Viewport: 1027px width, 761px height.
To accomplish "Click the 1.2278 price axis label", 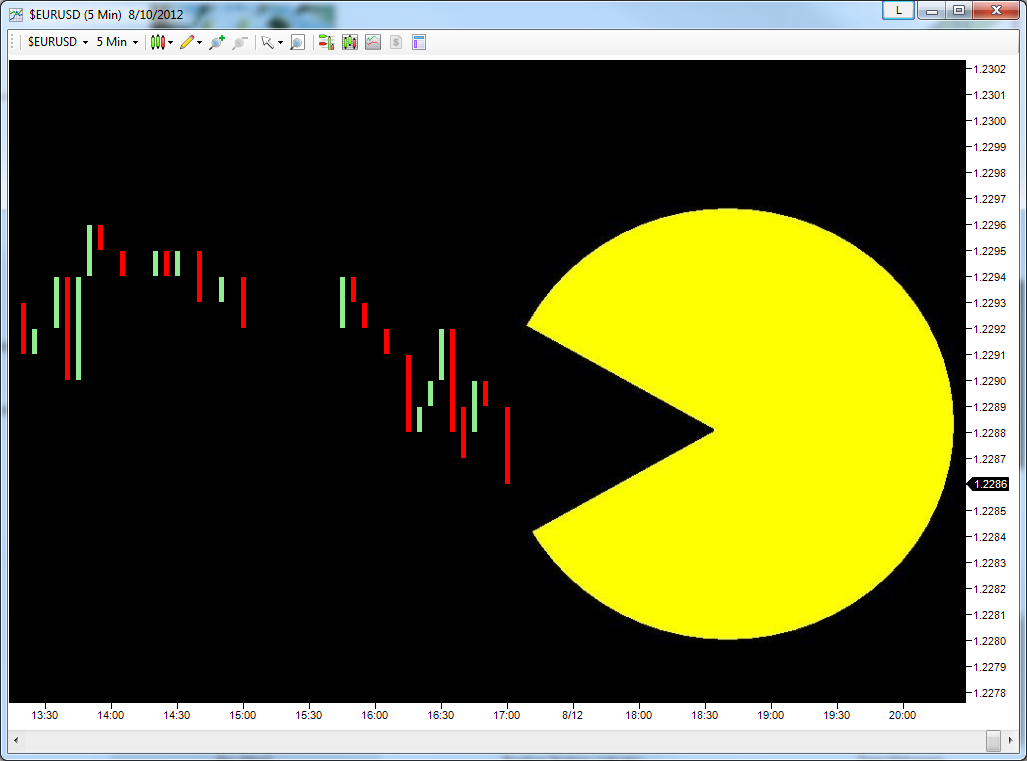I will 990,693.
